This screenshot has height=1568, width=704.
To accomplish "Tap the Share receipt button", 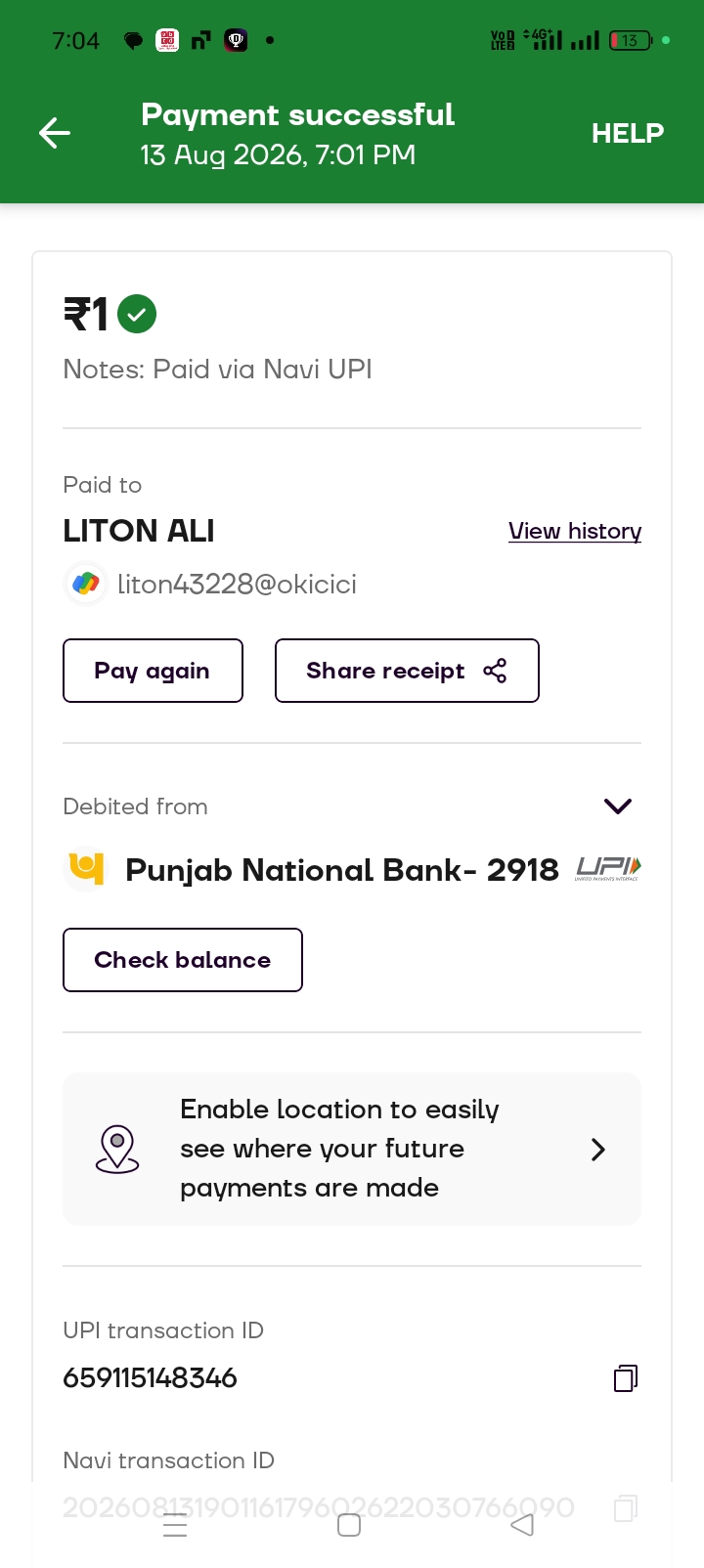I will [x=407, y=671].
